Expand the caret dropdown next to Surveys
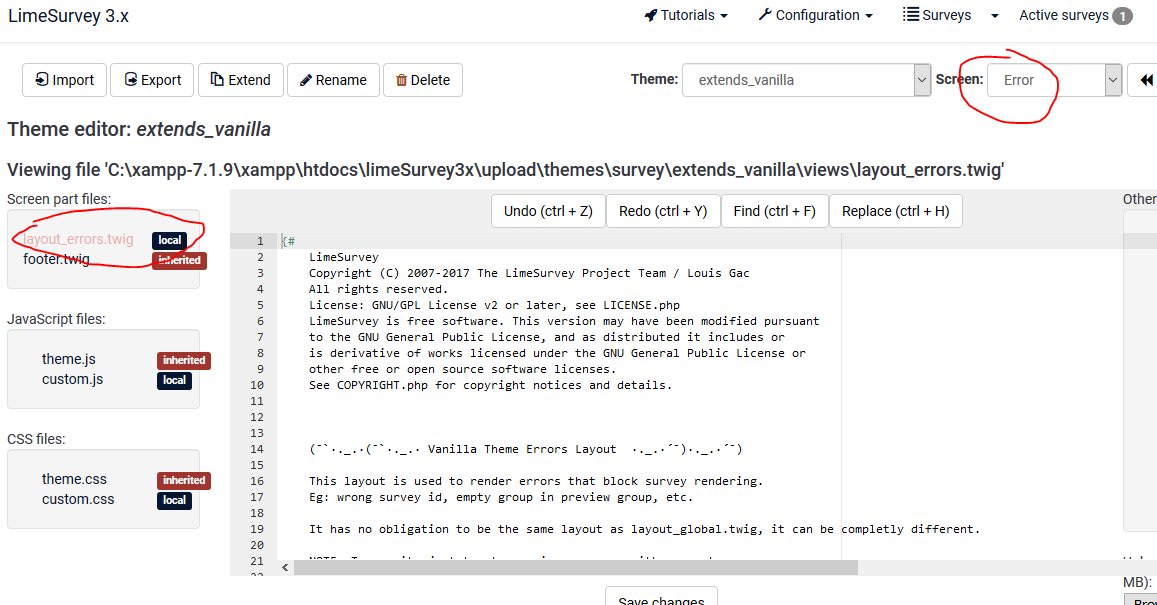Viewport: 1157px width, 605px height. coord(995,15)
